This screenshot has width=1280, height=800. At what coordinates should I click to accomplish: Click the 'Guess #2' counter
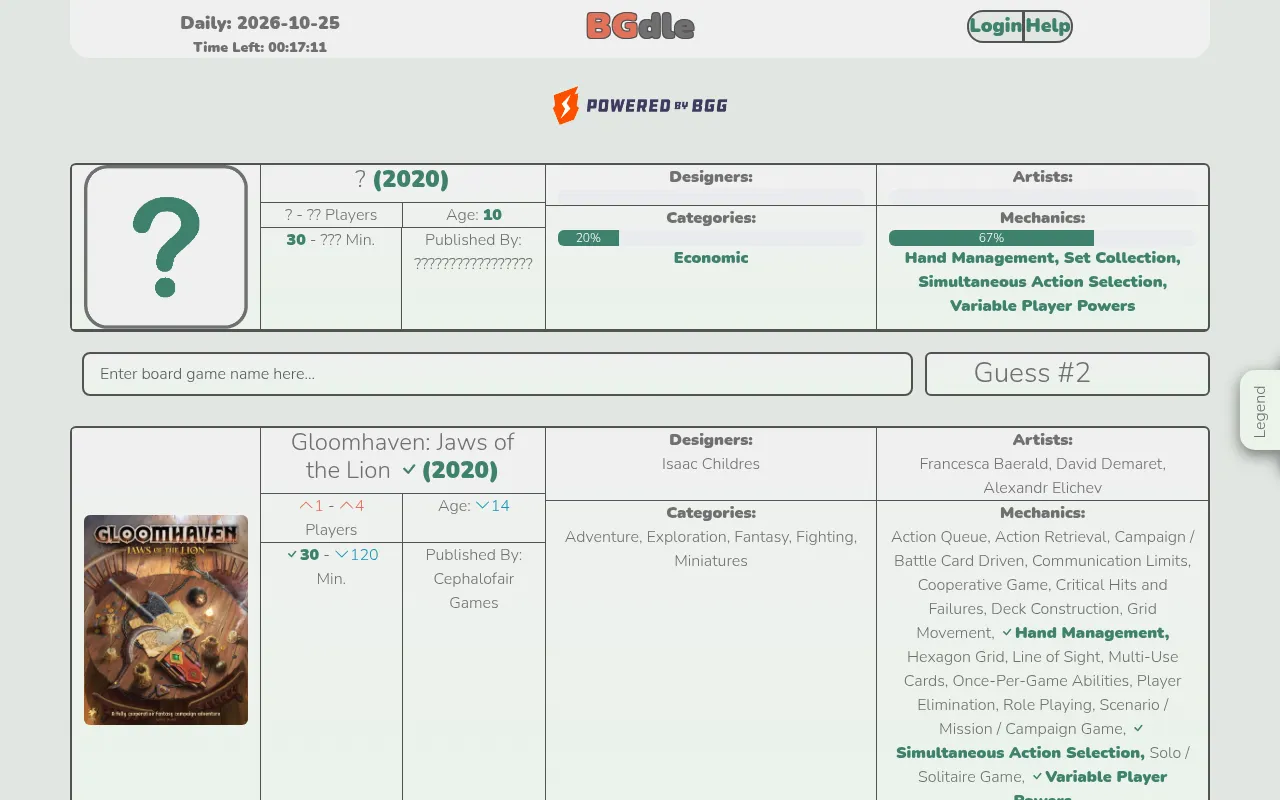point(1032,373)
